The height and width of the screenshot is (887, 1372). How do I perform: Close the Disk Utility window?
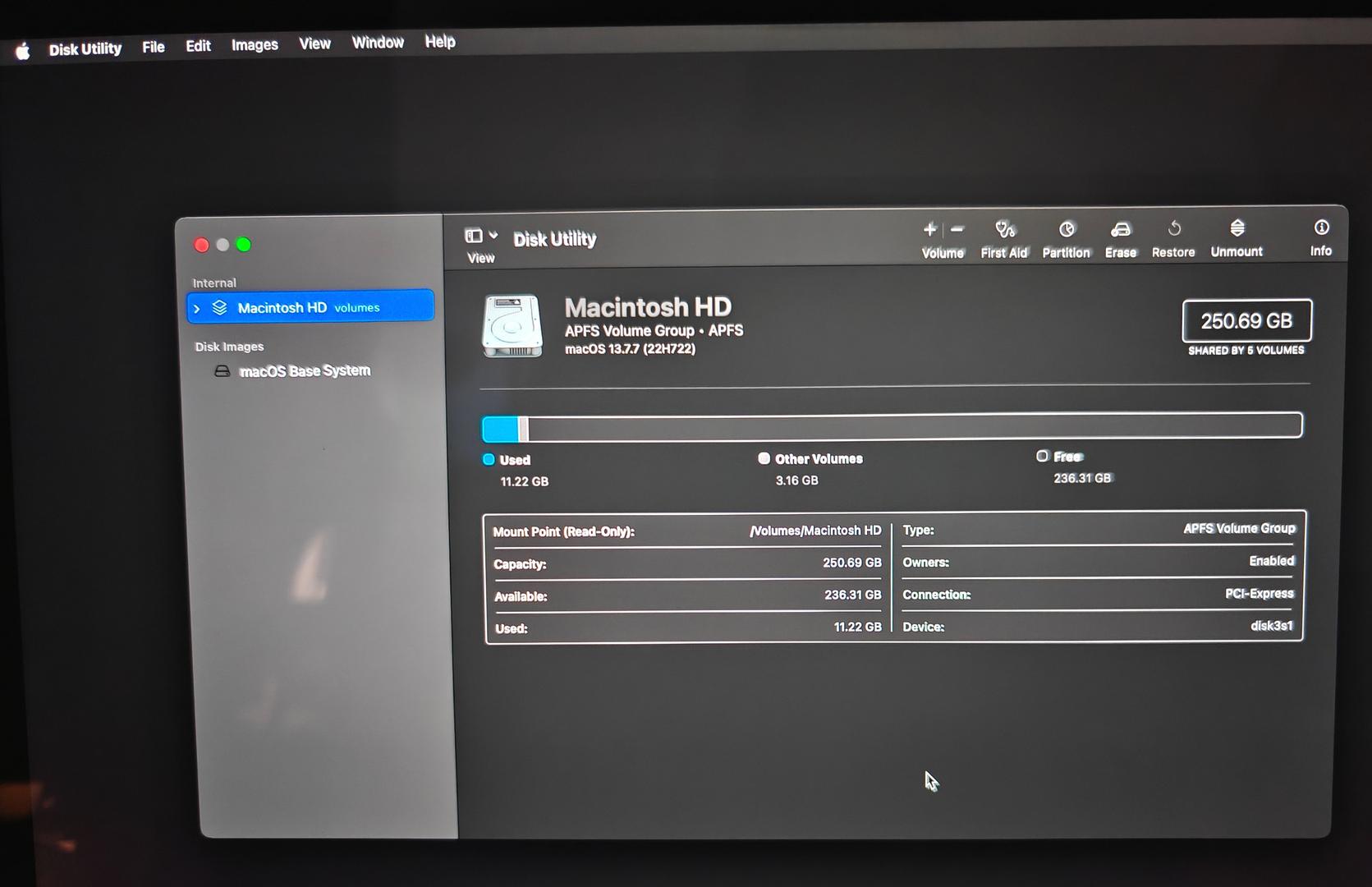pos(201,245)
